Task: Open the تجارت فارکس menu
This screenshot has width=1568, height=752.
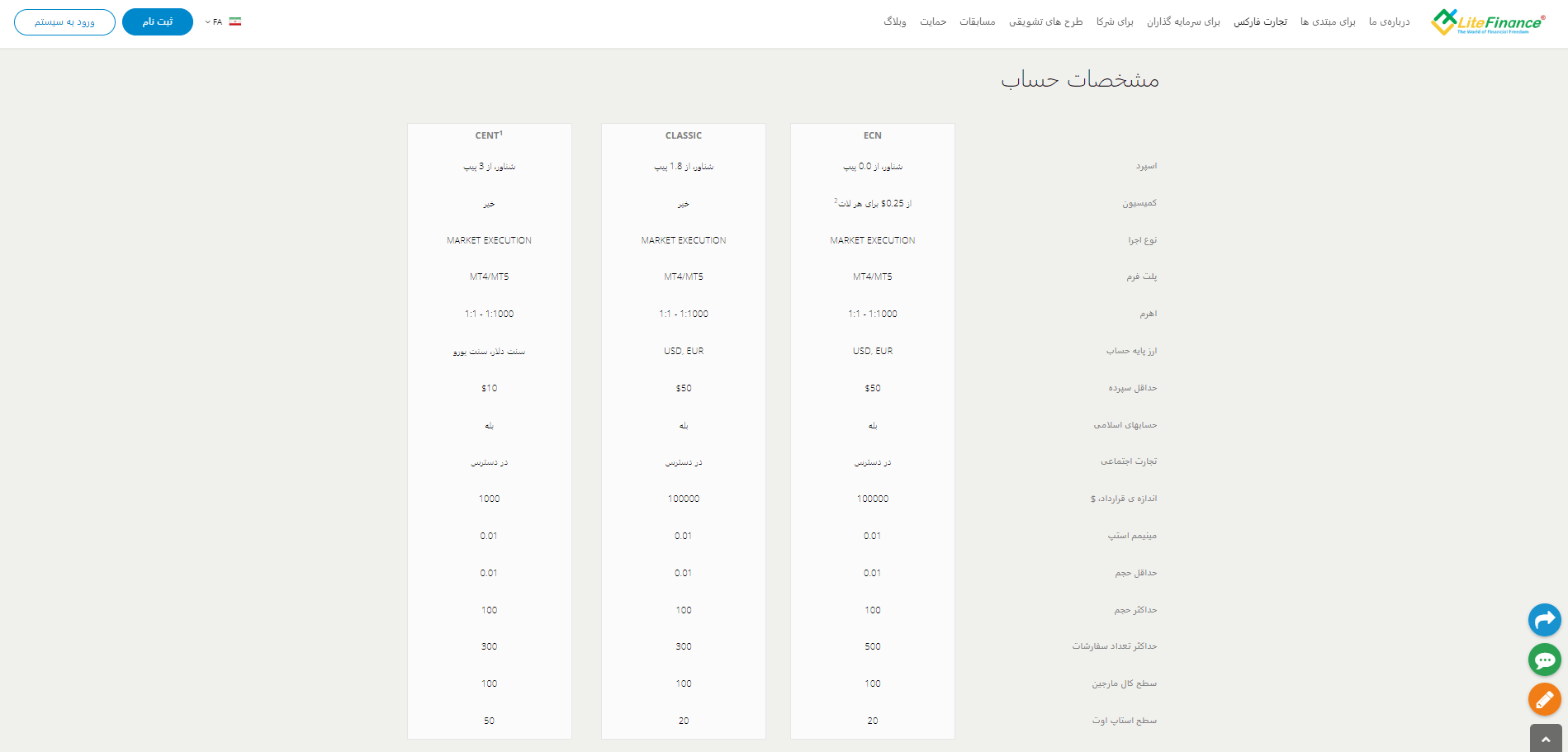Action: click(x=1260, y=21)
